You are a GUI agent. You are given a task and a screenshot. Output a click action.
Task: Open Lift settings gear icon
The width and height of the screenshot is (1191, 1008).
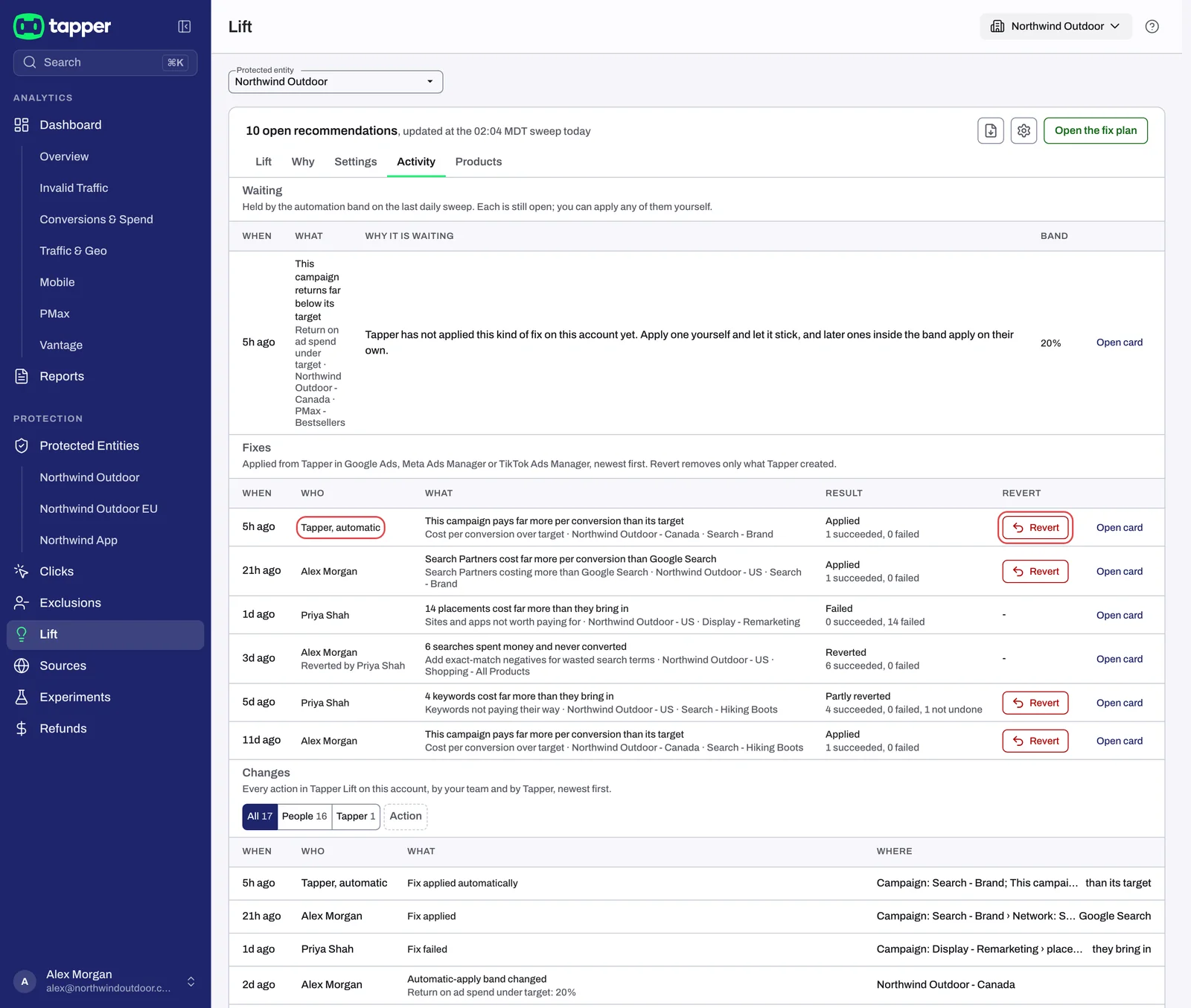(x=1024, y=131)
